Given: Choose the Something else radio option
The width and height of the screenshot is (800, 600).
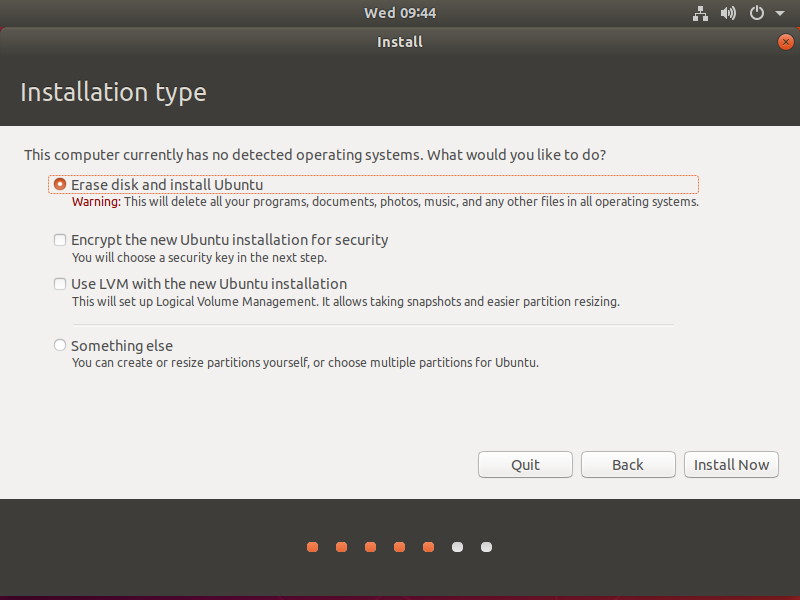Looking at the screenshot, I should [61, 346].
